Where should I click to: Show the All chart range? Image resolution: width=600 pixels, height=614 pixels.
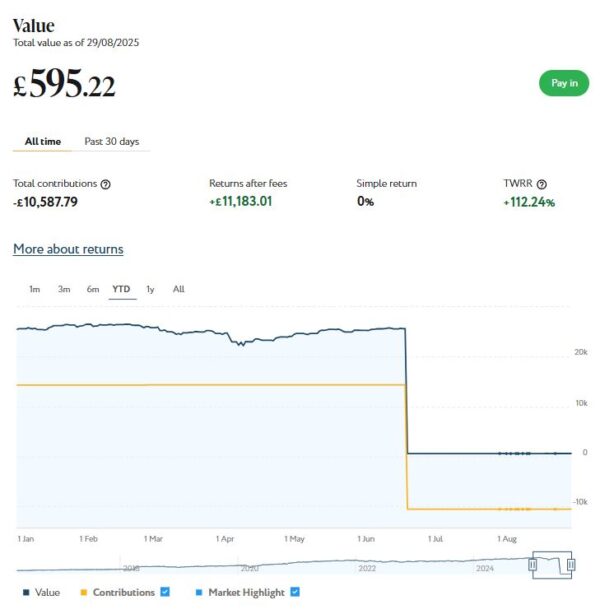click(178, 289)
